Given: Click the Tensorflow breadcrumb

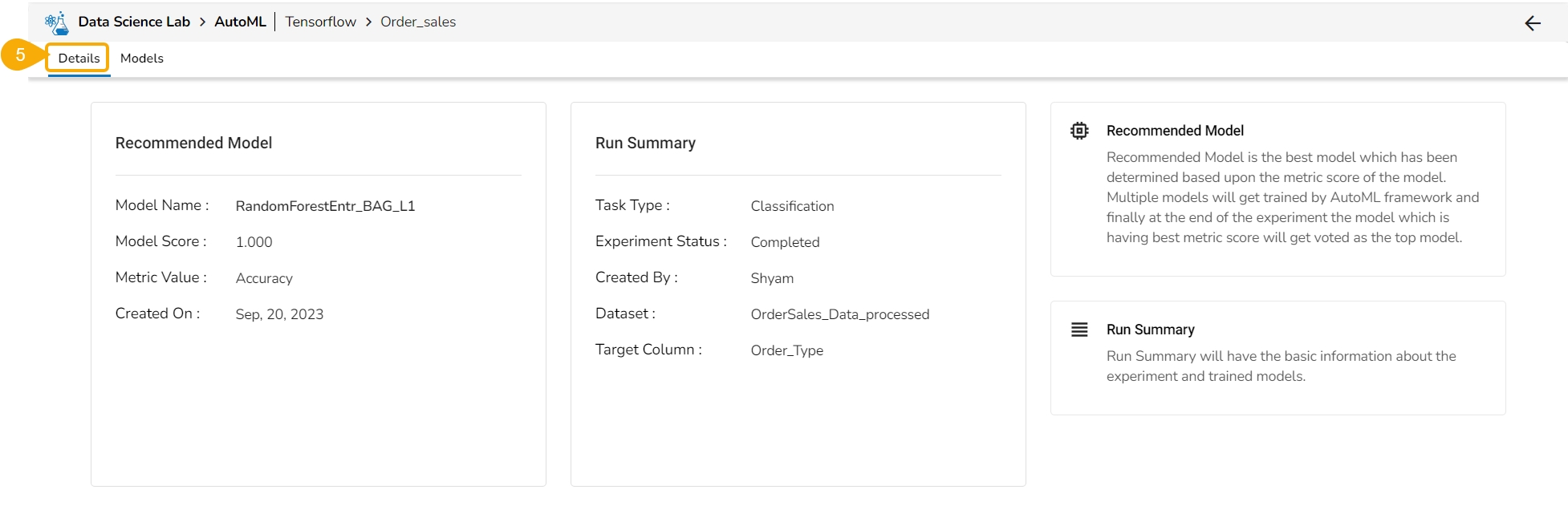Looking at the screenshot, I should pos(320,22).
